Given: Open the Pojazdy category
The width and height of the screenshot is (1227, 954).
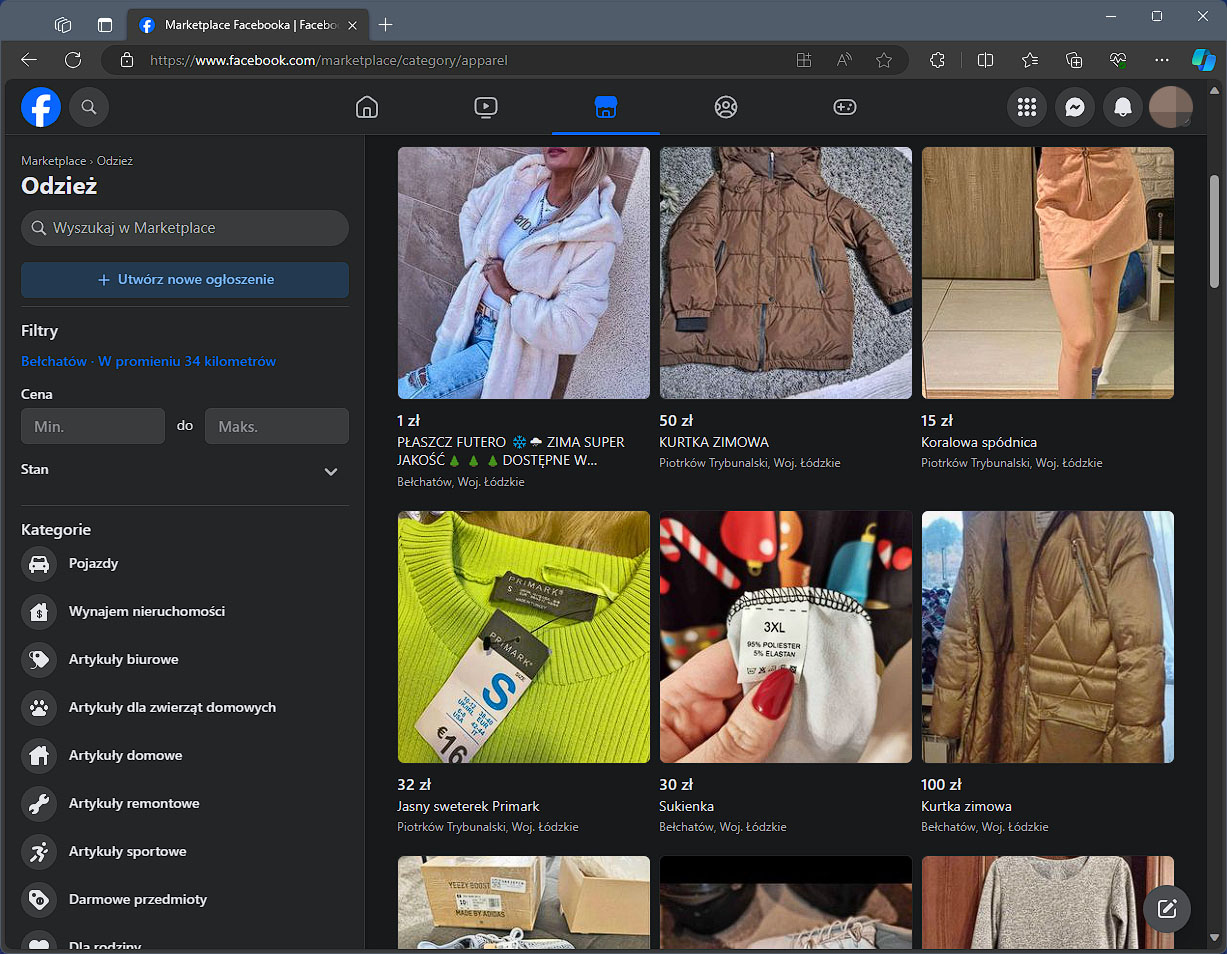Looking at the screenshot, I should coord(185,564).
